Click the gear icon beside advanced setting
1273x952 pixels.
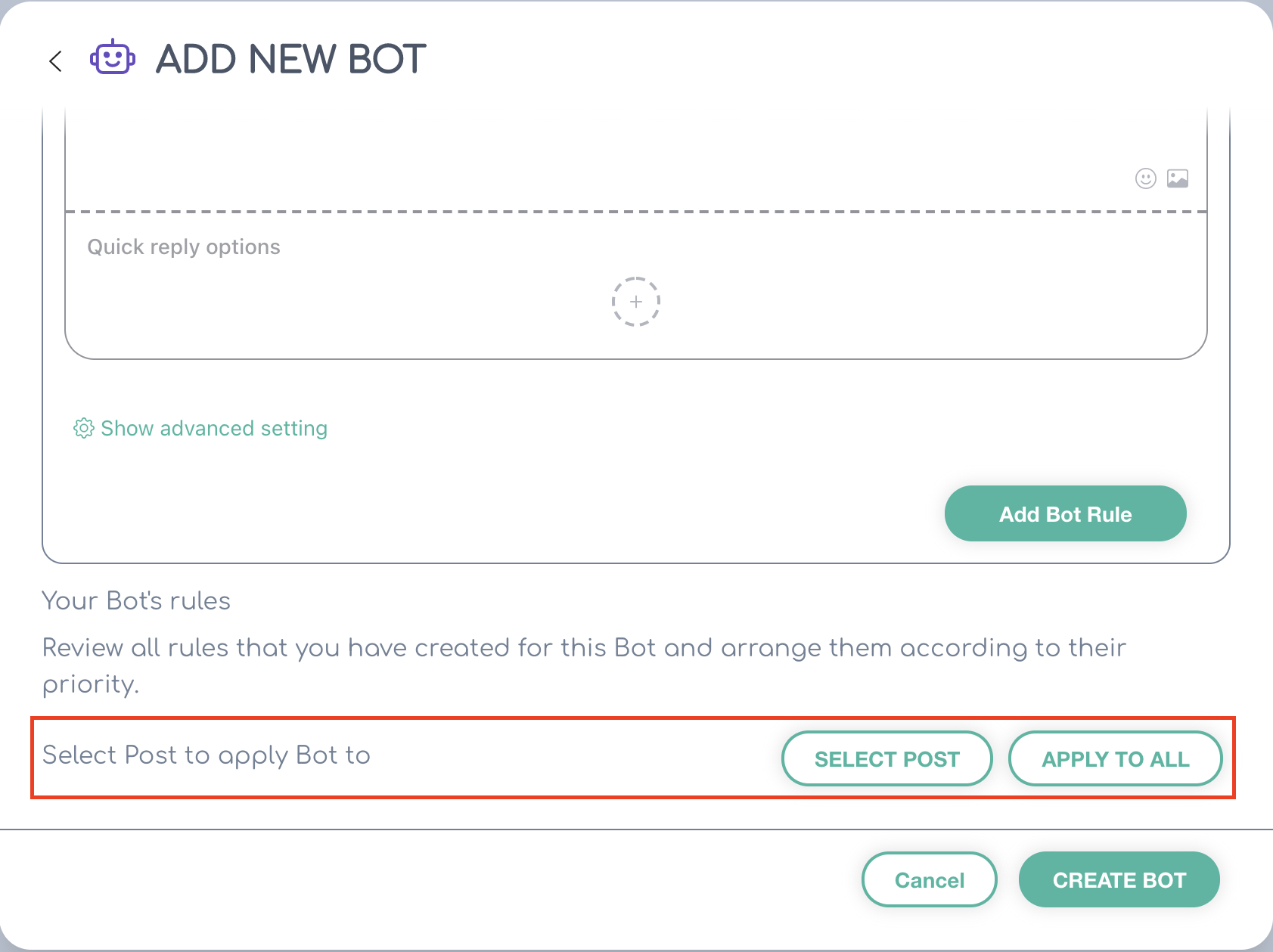click(84, 428)
